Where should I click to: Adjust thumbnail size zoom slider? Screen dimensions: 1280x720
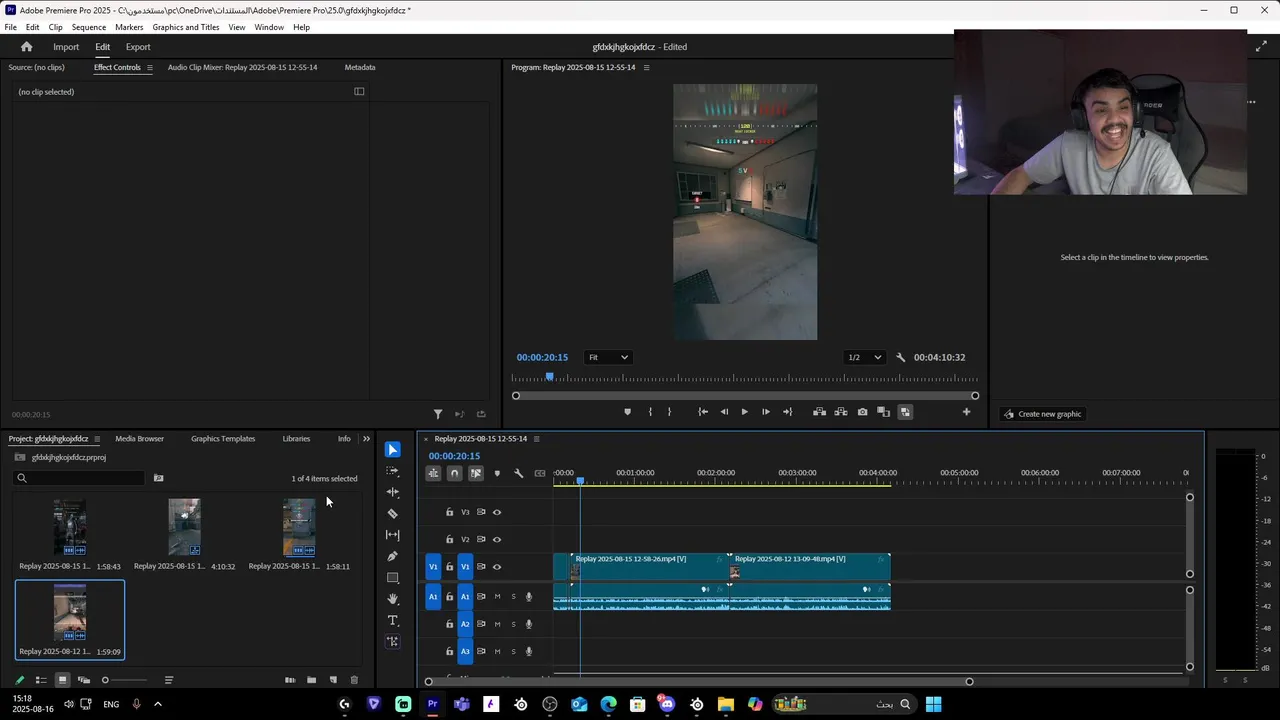(x=124, y=680)
